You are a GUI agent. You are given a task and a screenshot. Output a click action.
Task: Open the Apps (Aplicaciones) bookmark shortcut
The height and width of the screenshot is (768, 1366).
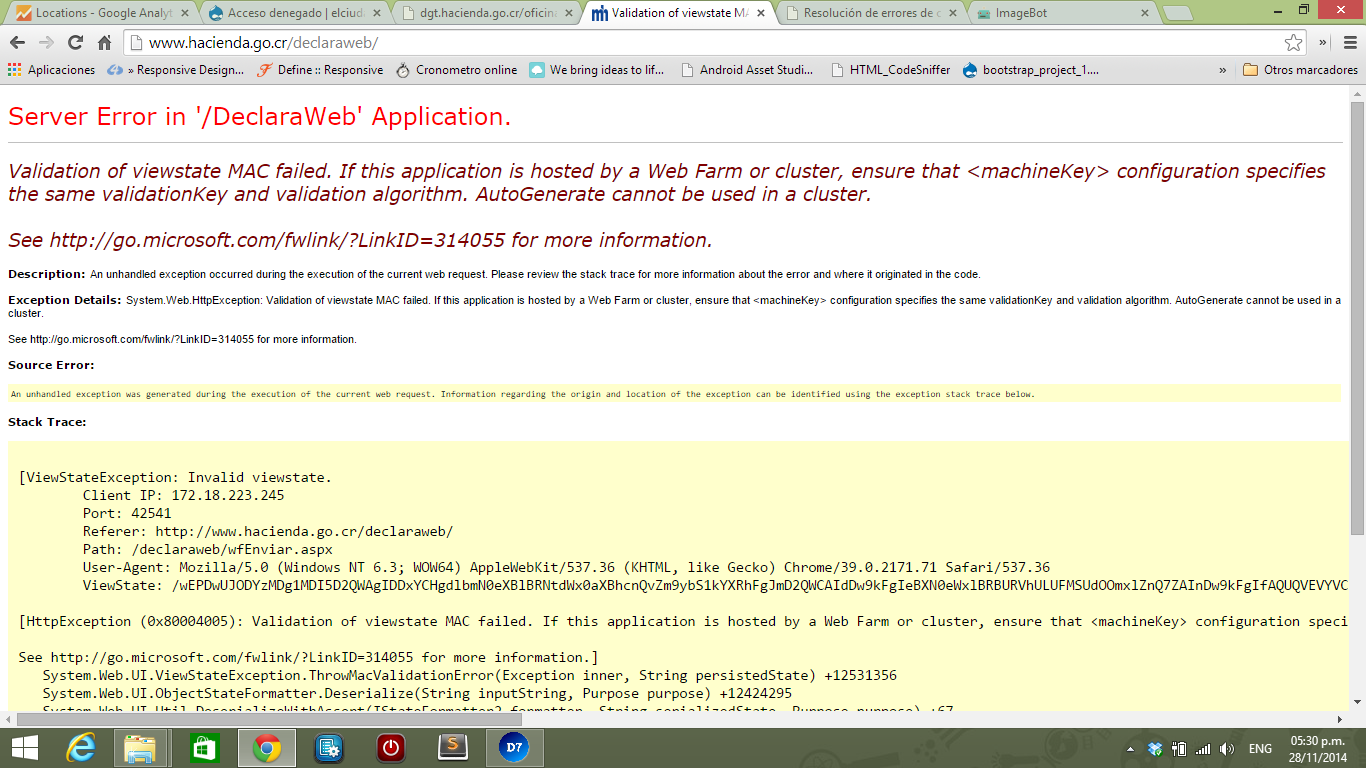pos(51,70)
